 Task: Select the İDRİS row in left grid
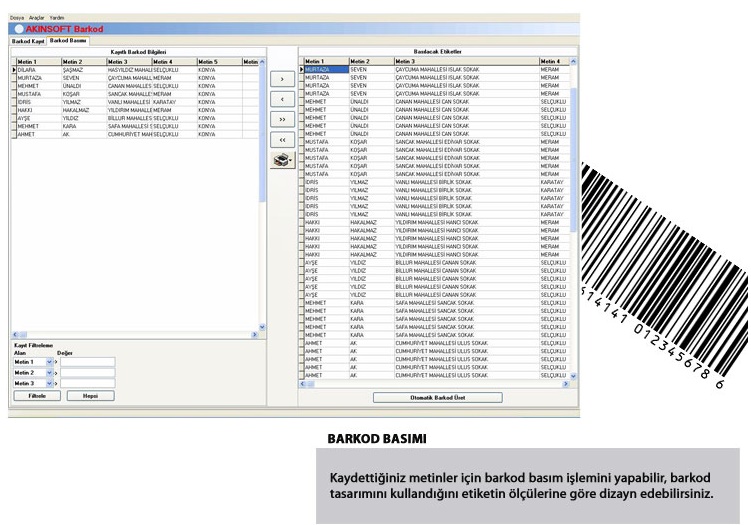(x=135, y=102)
